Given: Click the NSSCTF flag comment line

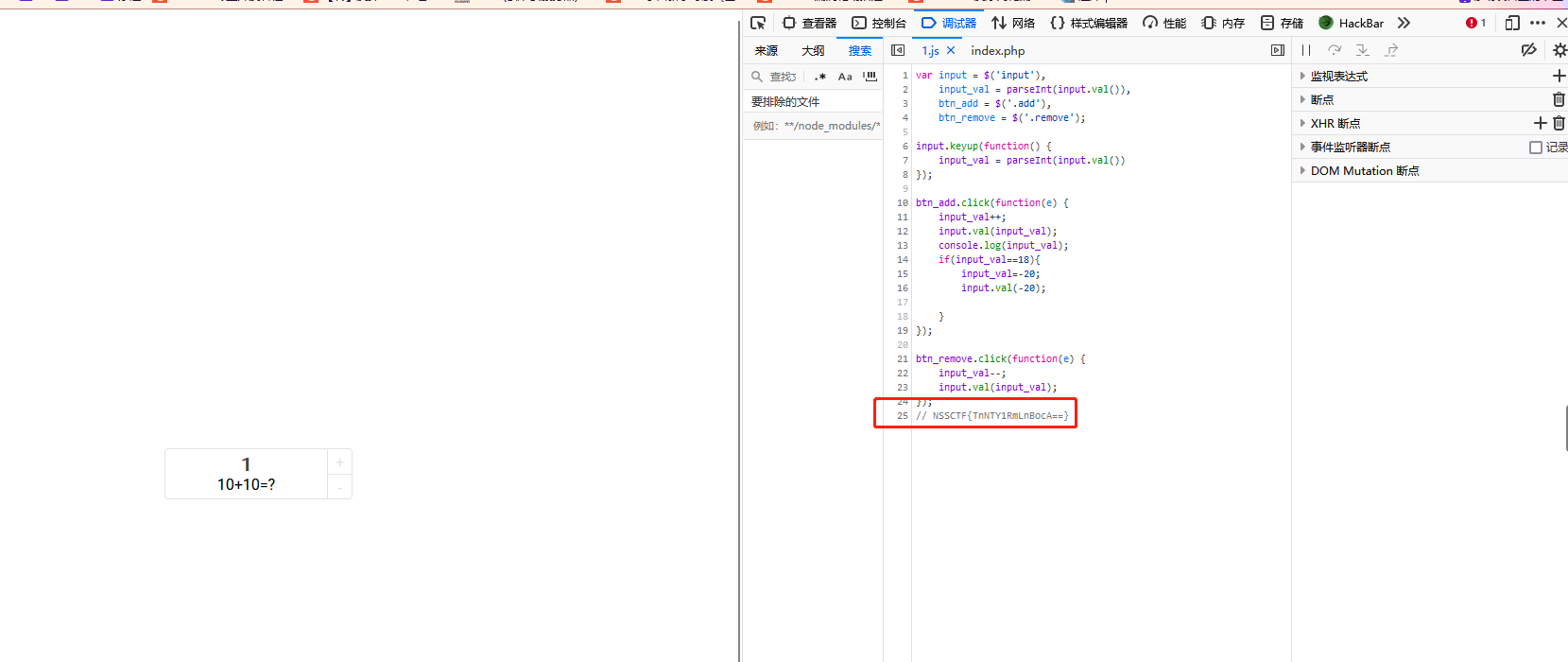Looking at the screenshot, I should pos(991,415).
